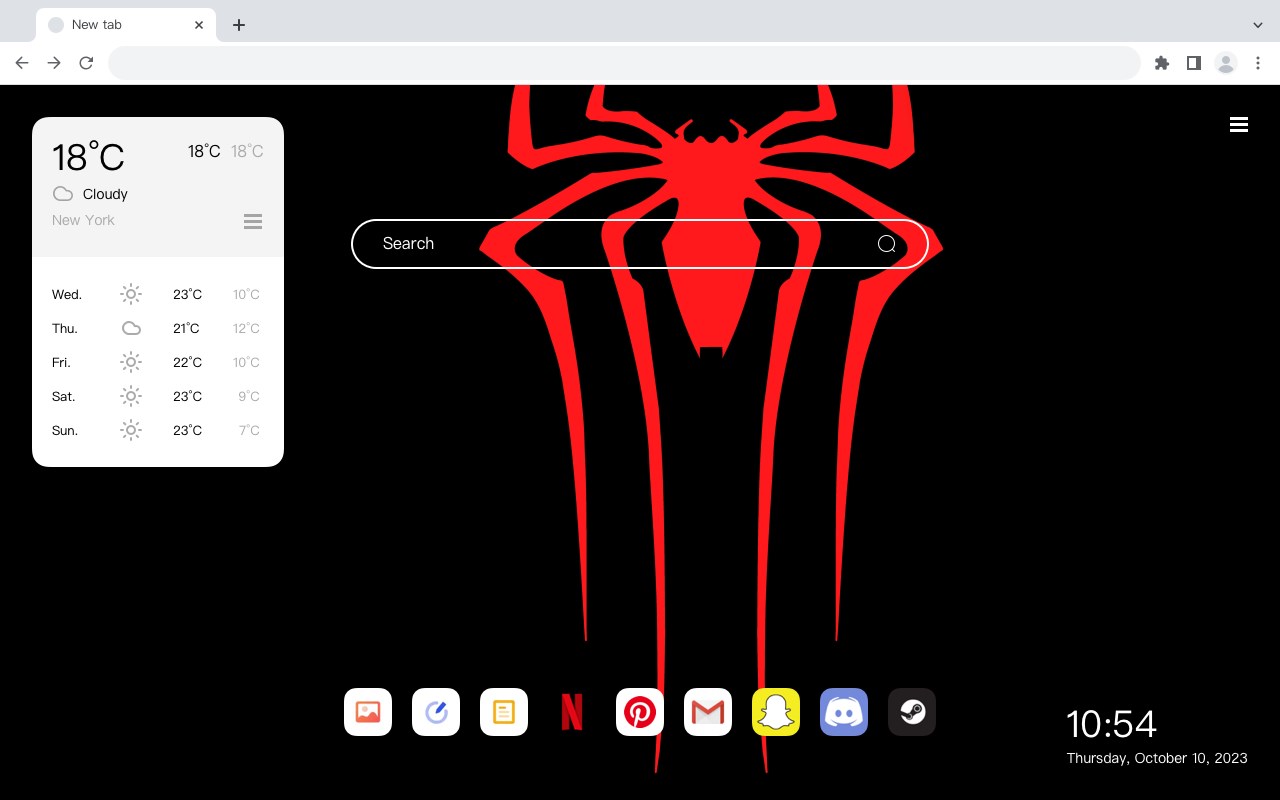Select the New tab browser tab
Viewport: 1280px width, 800px height.
pyautogui.click(x=126, y=25)
